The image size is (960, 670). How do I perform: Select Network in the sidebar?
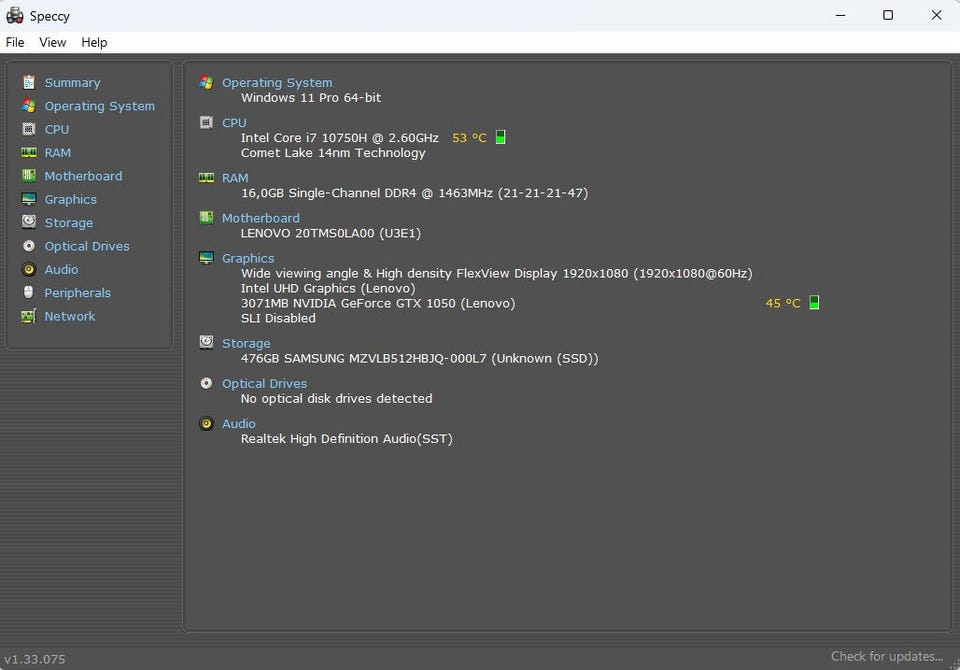70,316
